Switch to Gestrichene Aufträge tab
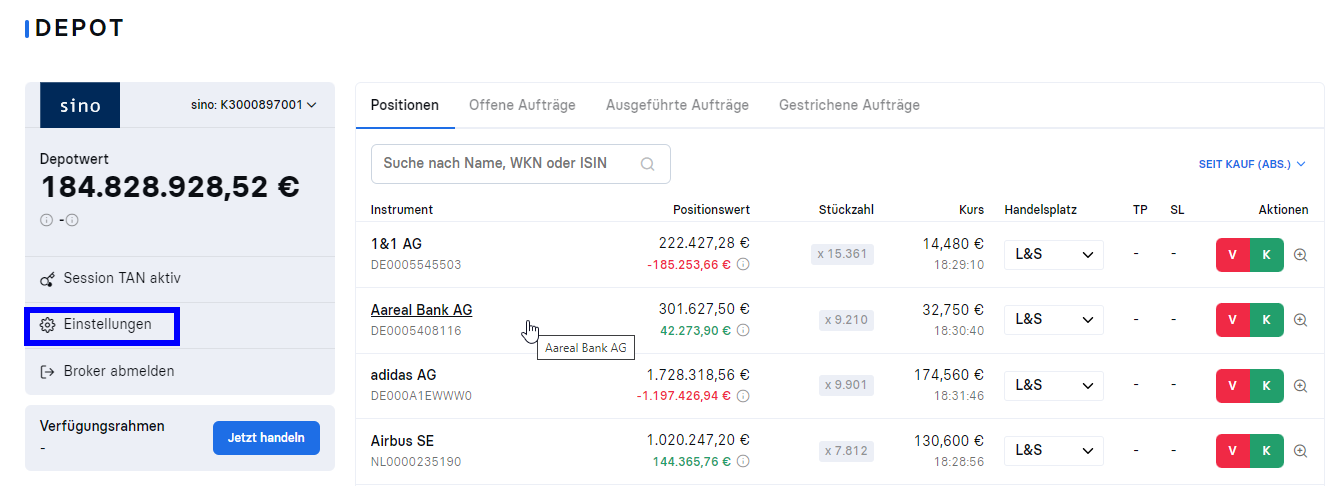The image size is (1327, 486). click(849, 105)
